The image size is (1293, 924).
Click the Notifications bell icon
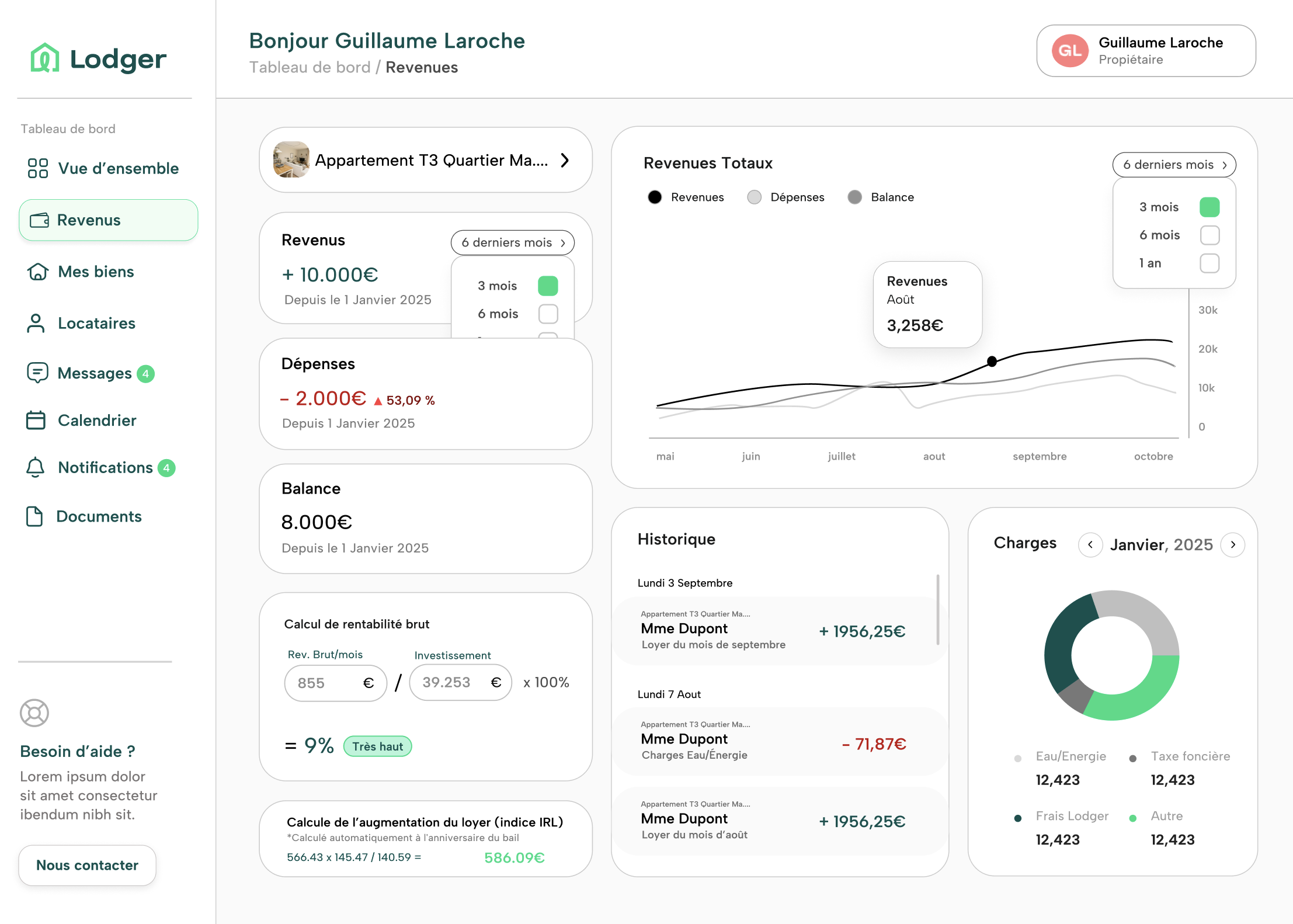point(36,467)
